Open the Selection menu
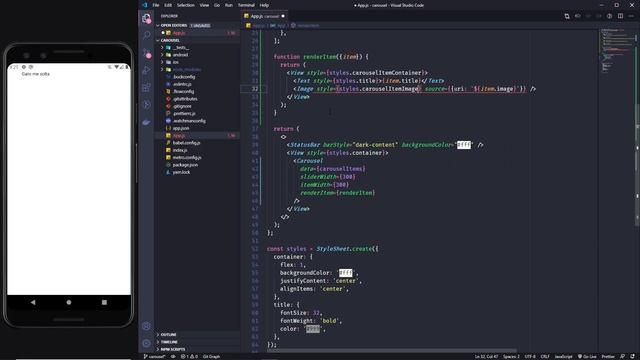The height and width of the screenshot is (360, 640). click(x=185, y=5)
